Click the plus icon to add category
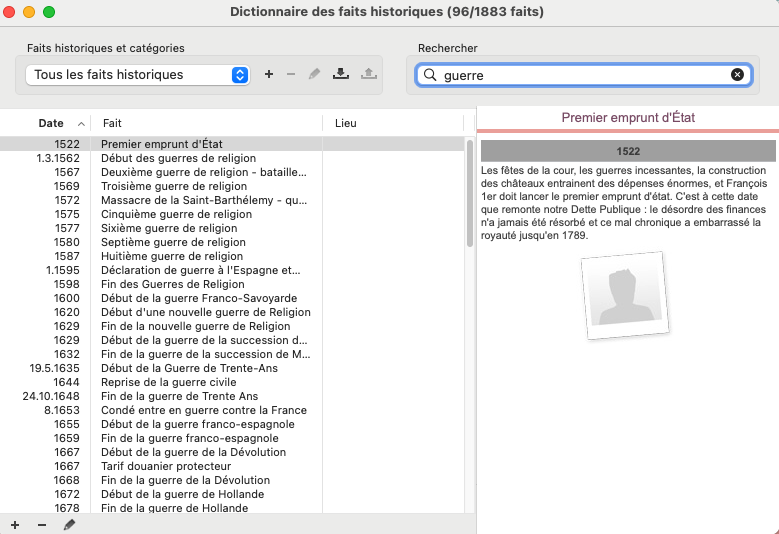Screen dimensions: 779x534 [269, 75]
